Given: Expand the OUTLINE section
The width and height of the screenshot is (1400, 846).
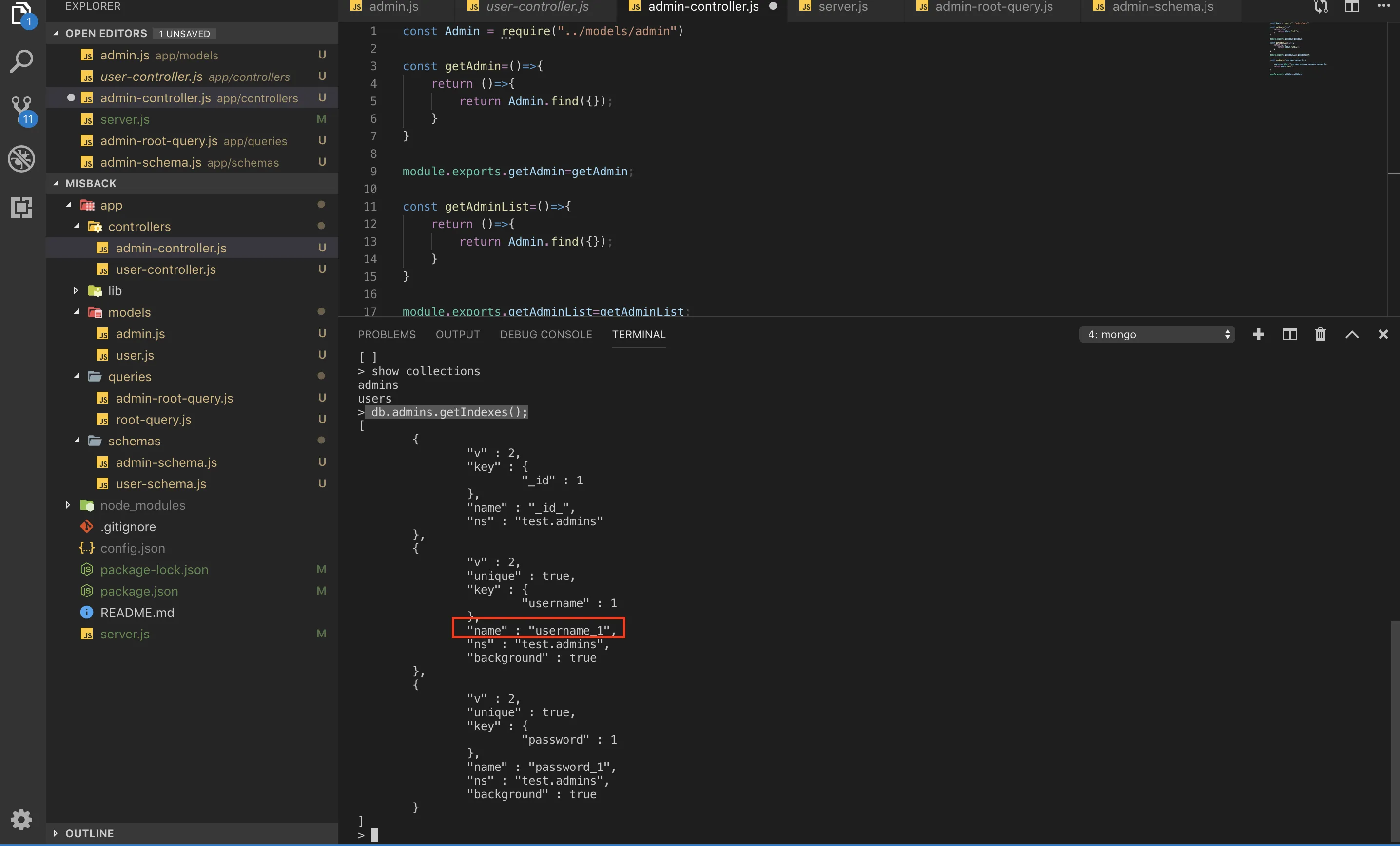Looking at the screenshot, I should (x=89, y=833).
